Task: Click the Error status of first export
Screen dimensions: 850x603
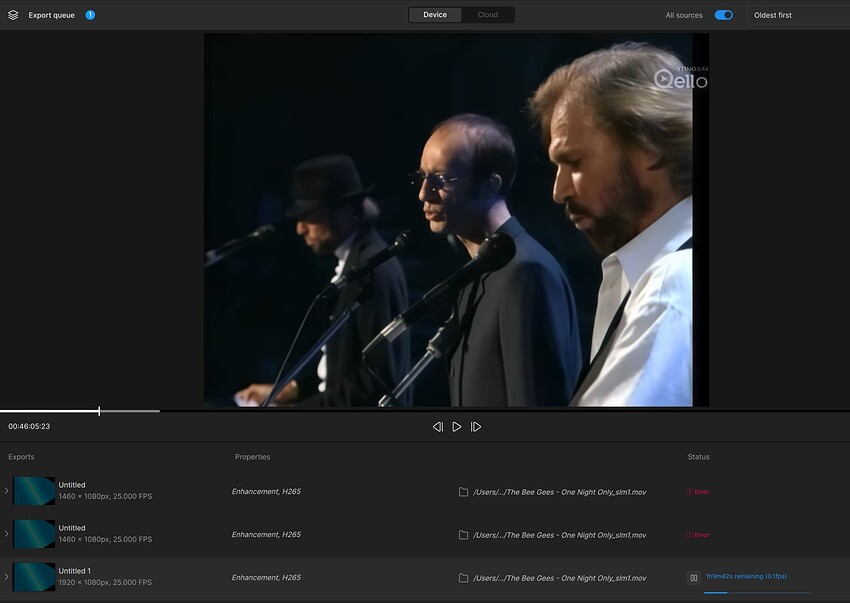Action: [698, 492]
